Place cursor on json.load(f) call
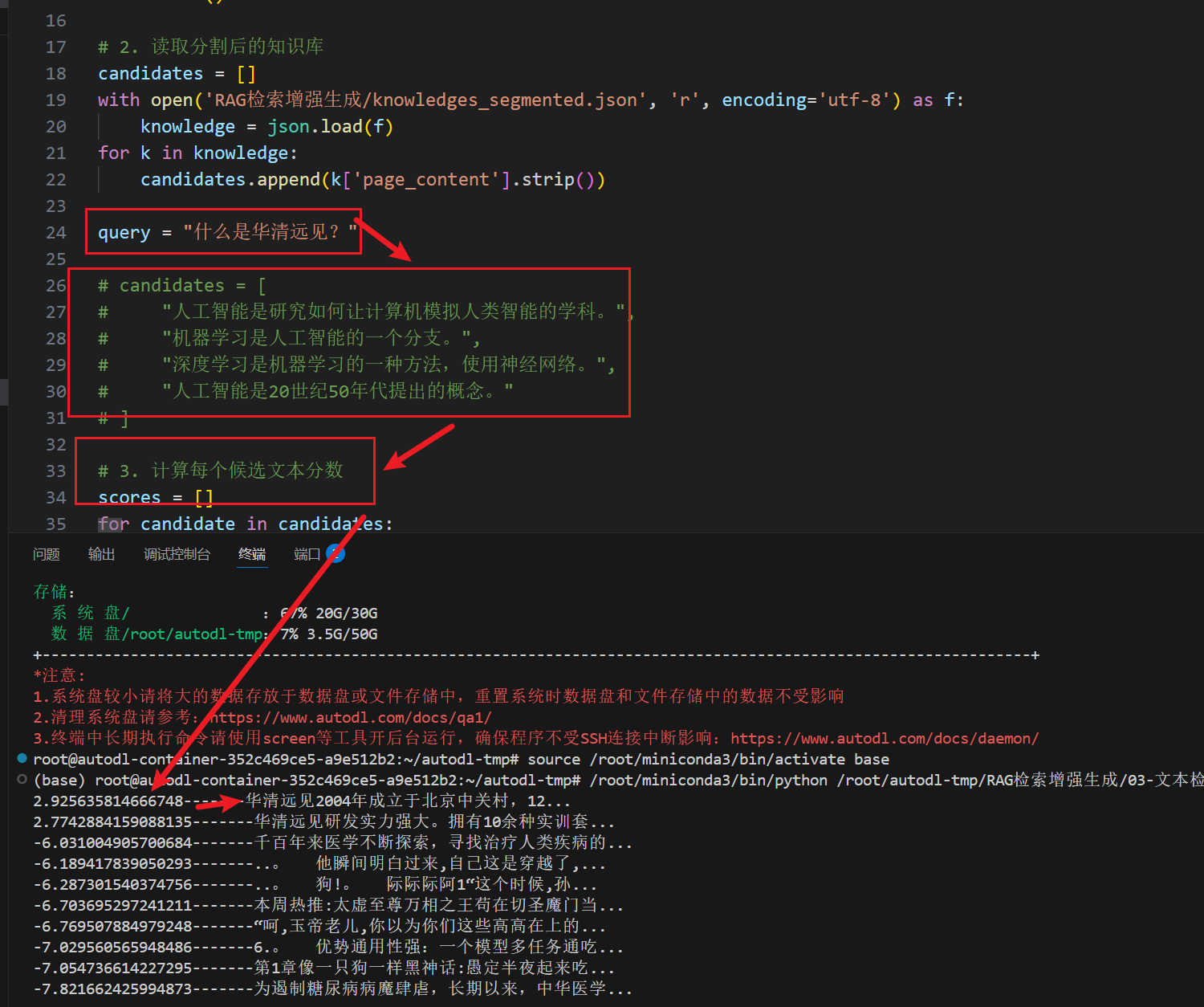The width and height of the screenshot is (1204, 1007). (330, 127)
